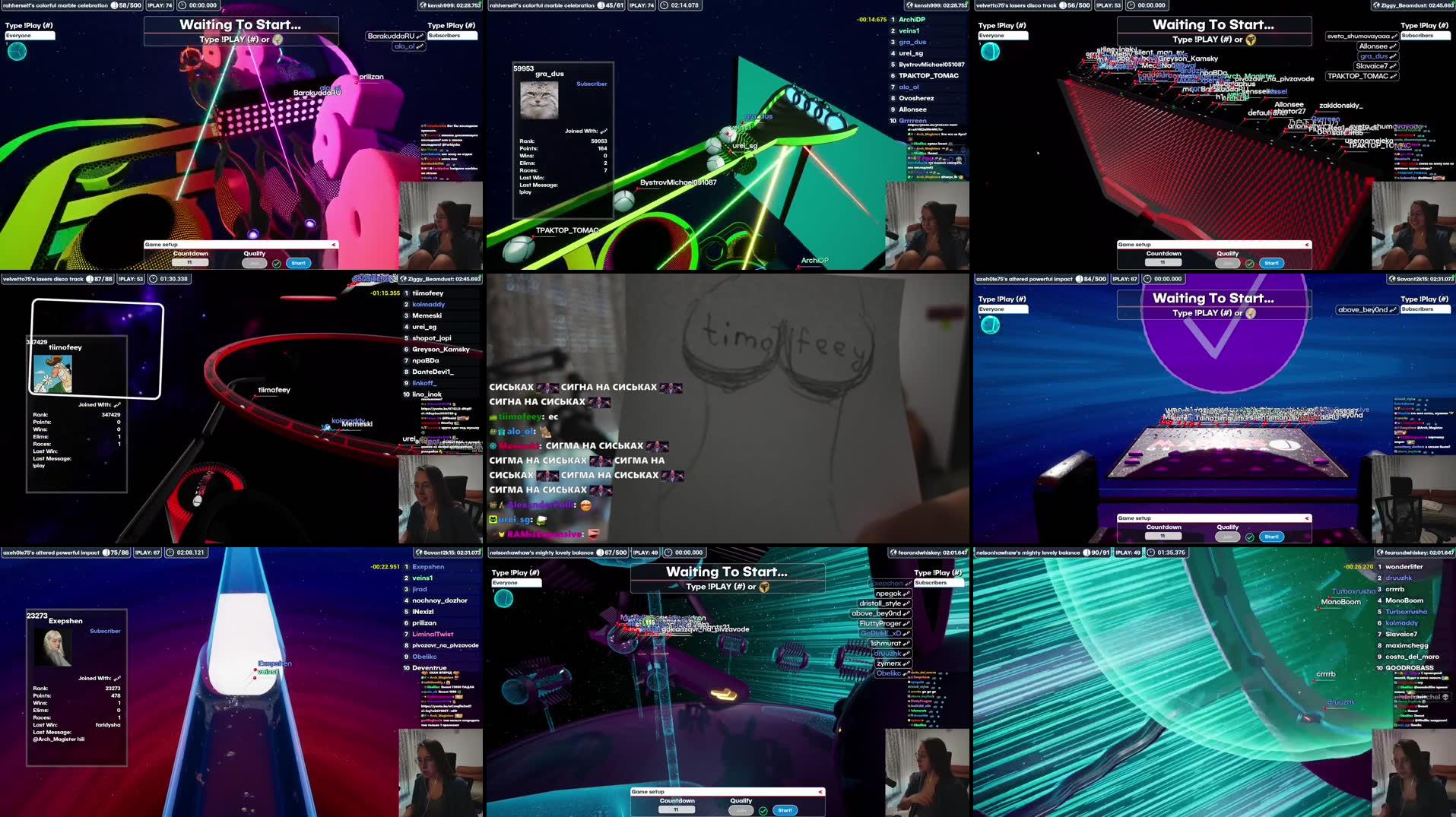Click teal marble icon under Everyone in altered powerful impact lobby
The width and height of the screenshot is (1456, 817).
point(990,325)
